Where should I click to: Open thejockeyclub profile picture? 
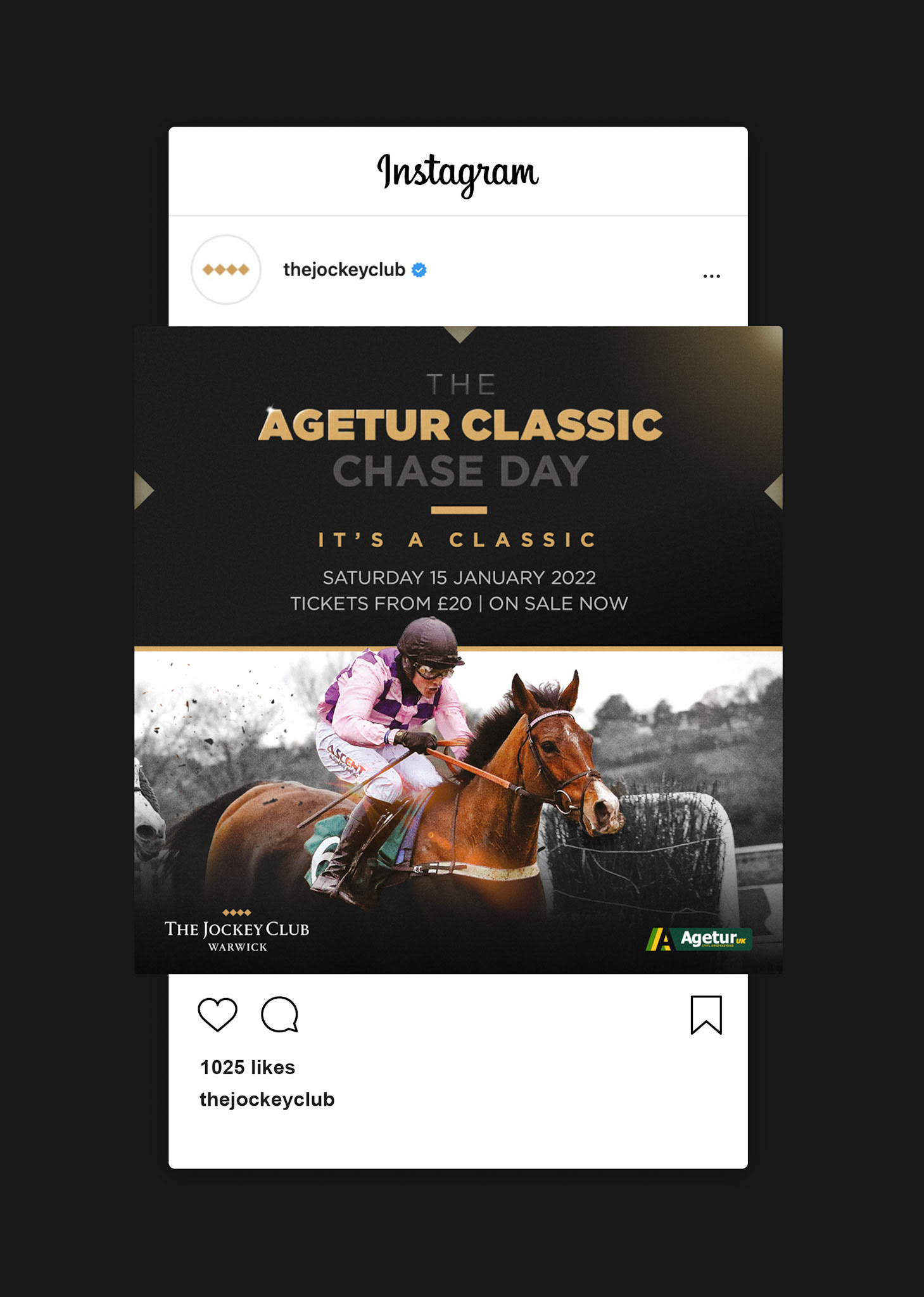click(226, 270)
